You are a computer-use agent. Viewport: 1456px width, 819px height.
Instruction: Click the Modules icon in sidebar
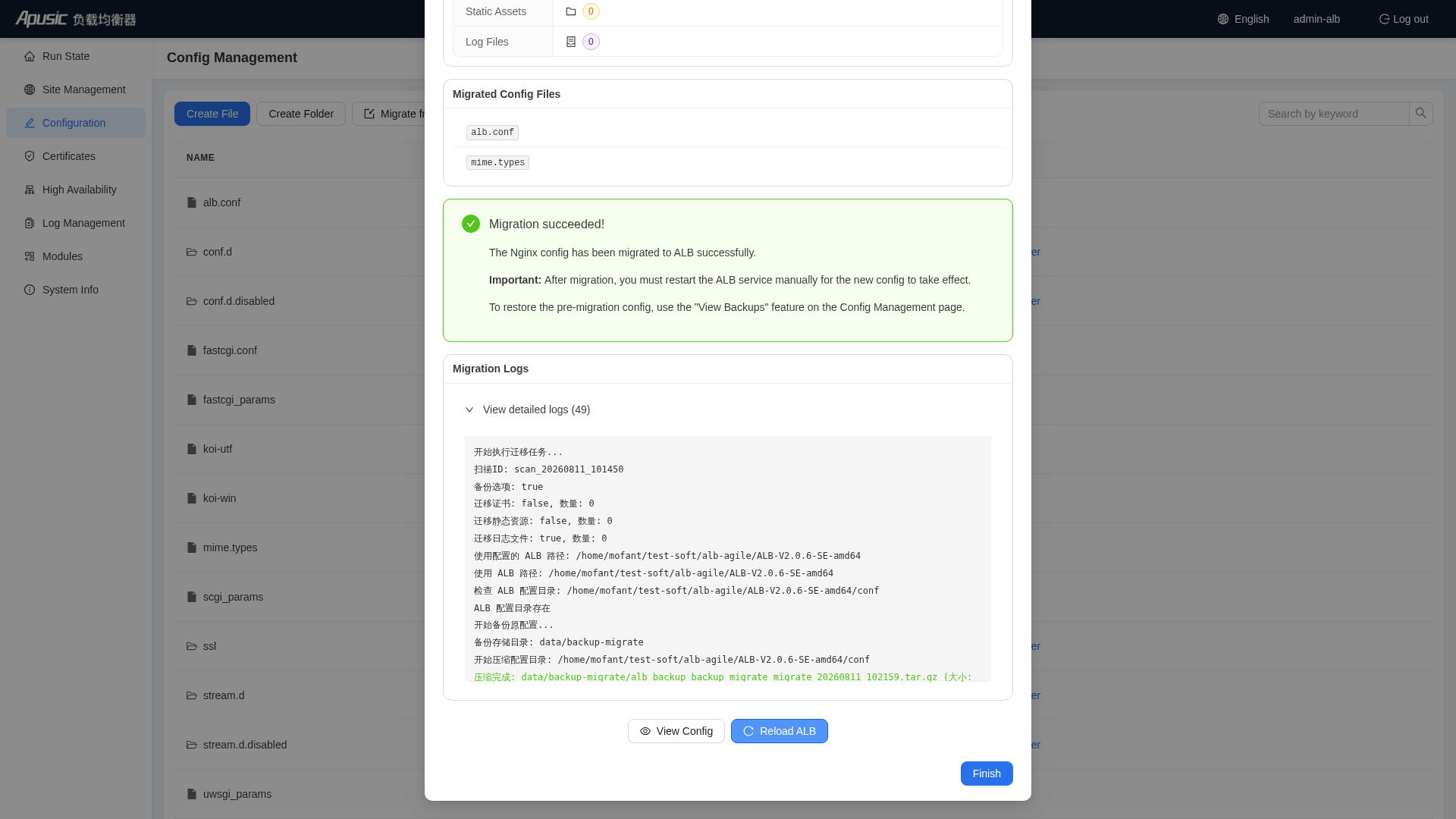pyautogui.click(x=30, y=256)
